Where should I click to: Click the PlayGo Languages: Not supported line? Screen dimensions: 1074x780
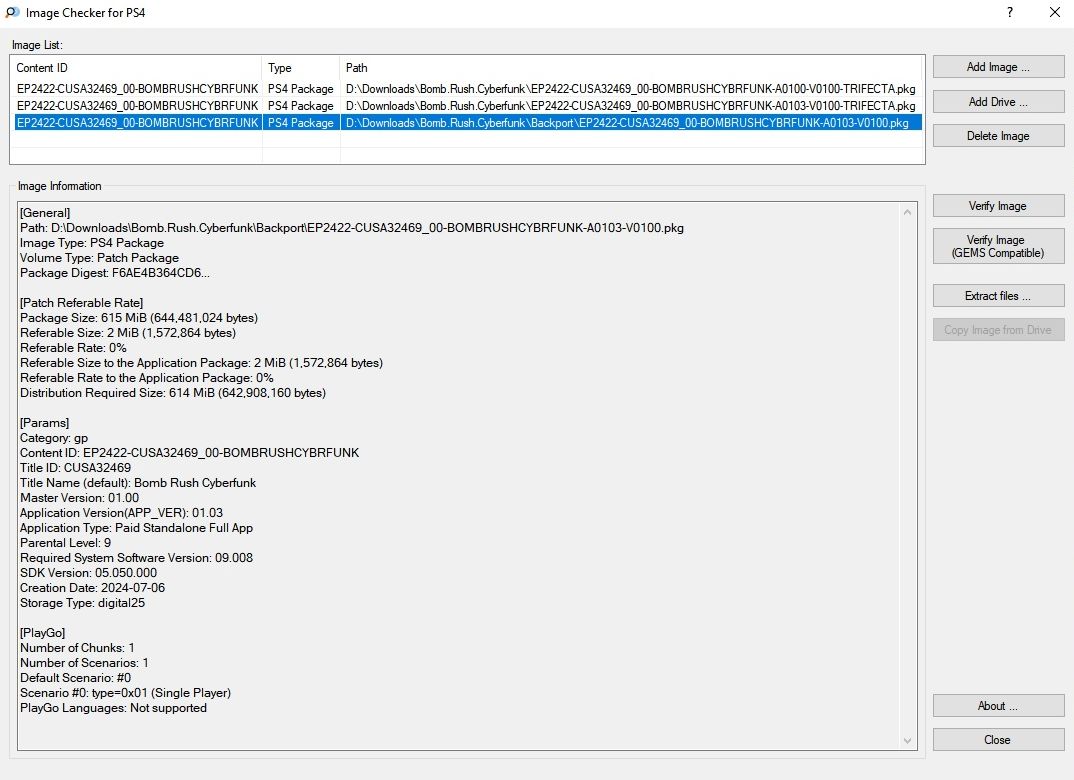pos(113,707)
